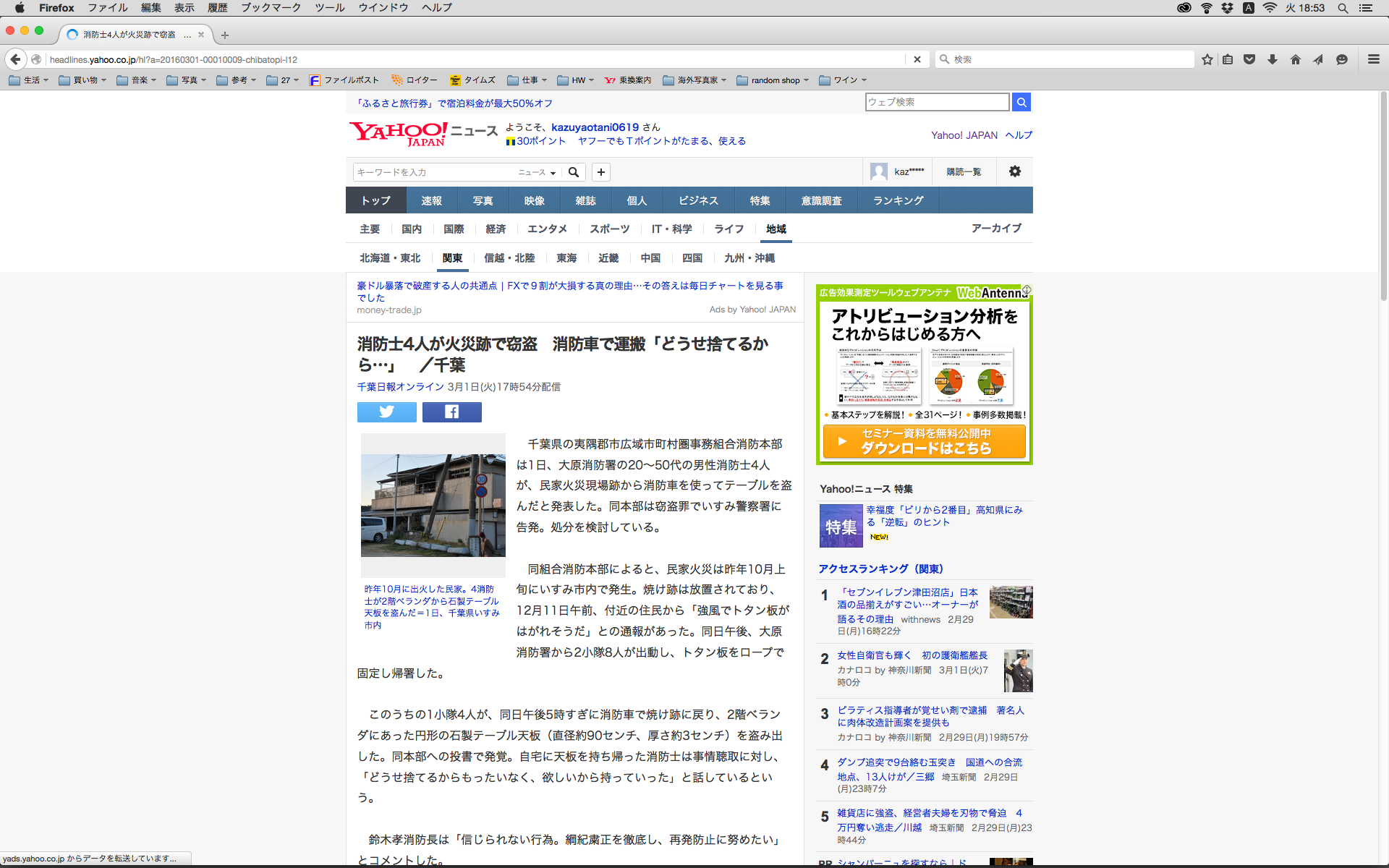Switch to the ランキング news tab
Viewport: 1389px width, 868px height.
coord(898,200)
